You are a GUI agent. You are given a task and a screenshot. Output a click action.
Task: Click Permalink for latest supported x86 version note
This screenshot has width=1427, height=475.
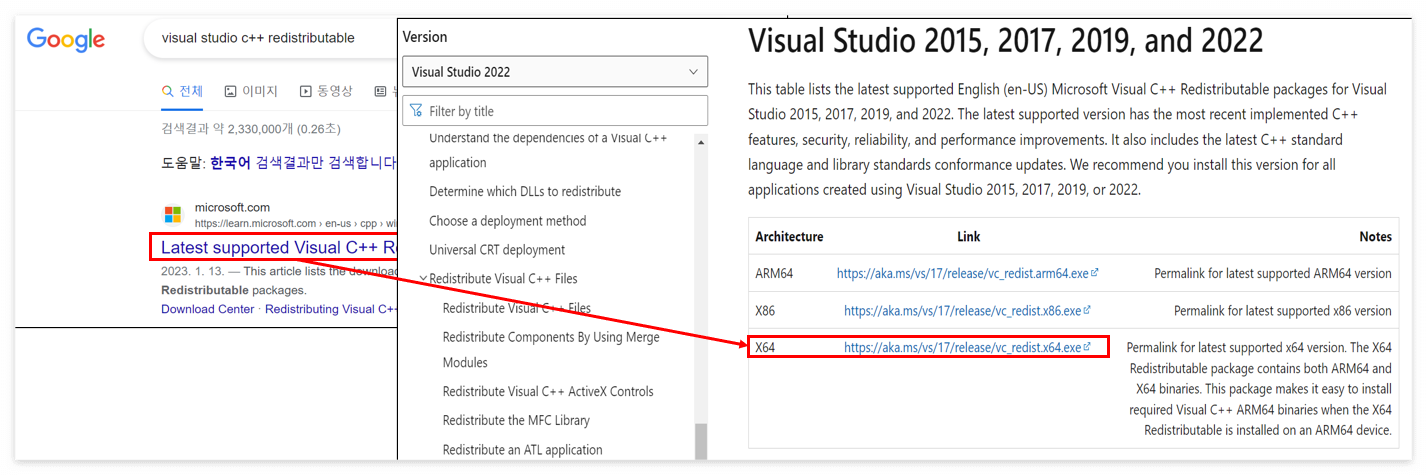tap(1283, 311)
